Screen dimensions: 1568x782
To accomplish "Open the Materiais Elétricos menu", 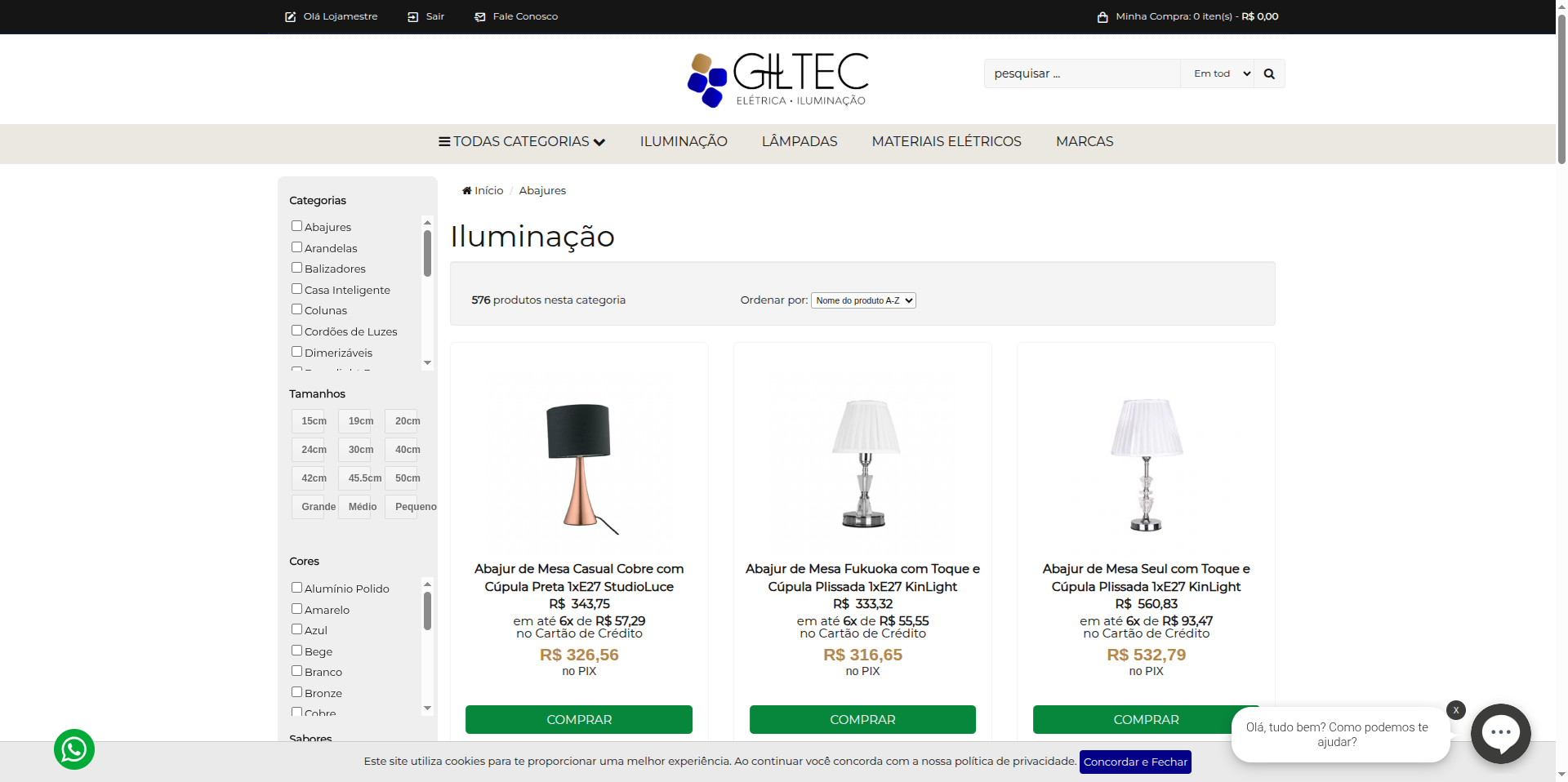I will 947,141.
